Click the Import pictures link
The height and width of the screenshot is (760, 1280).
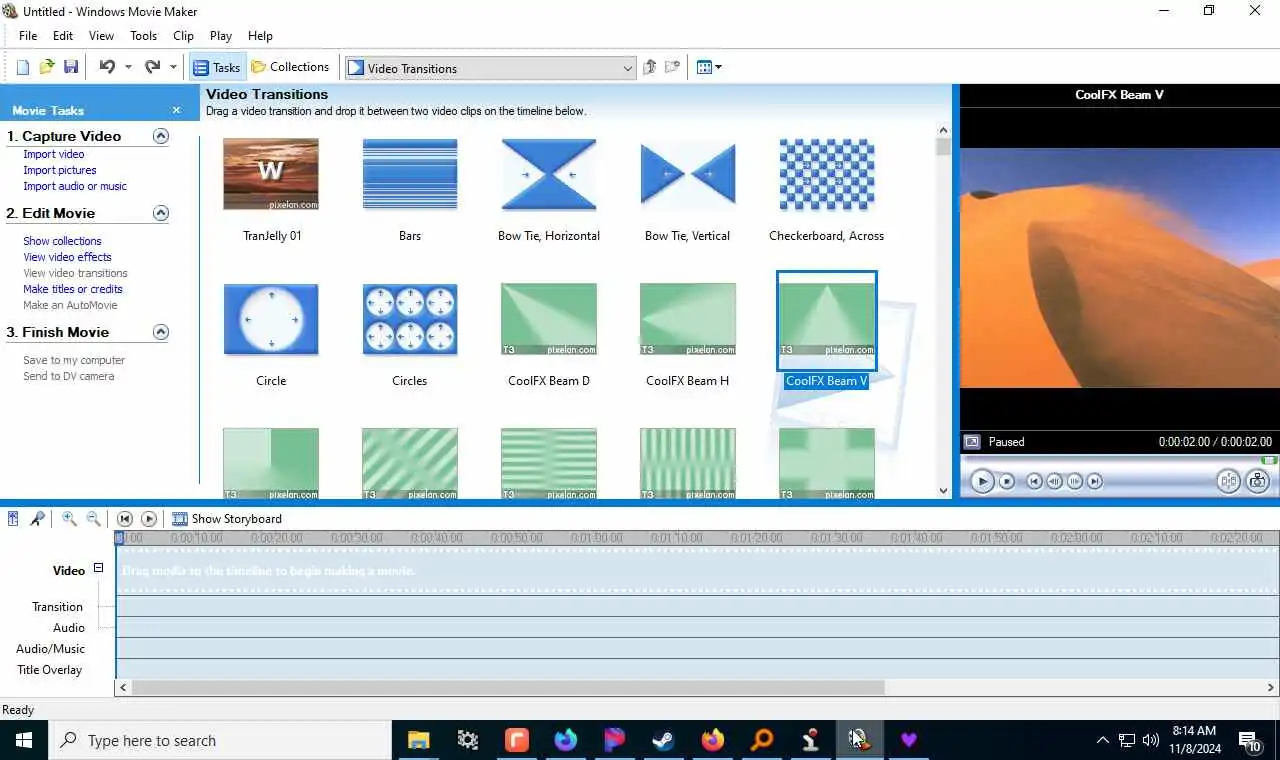[x=60, y=170]
